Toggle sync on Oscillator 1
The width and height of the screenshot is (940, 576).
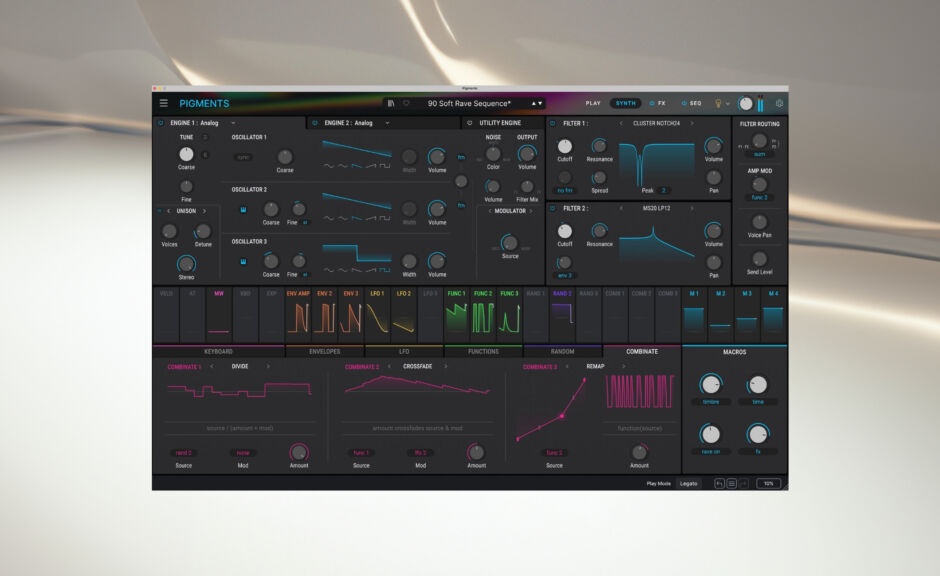point(243,157)
